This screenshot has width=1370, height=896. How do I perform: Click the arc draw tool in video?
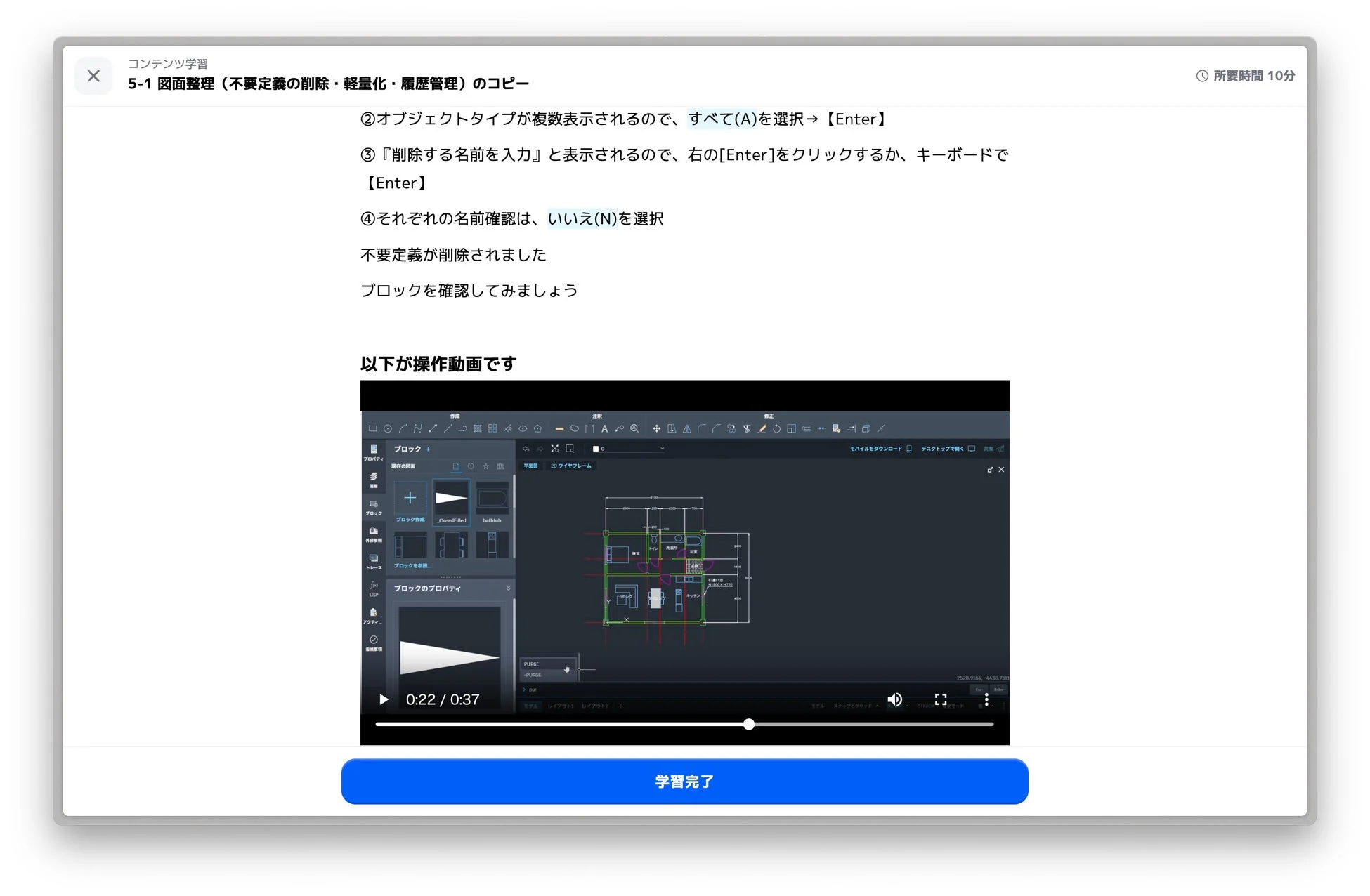(x=403, y=428)
